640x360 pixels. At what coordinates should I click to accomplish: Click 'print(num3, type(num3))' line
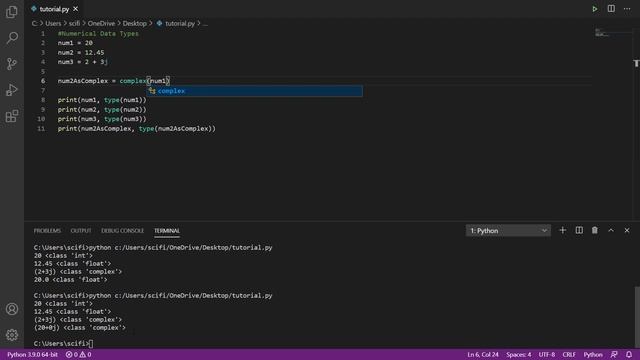point(102,119)
